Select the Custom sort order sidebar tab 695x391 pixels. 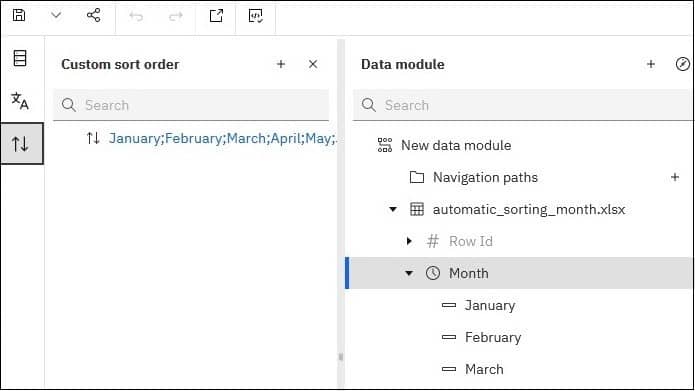(22, 144)
